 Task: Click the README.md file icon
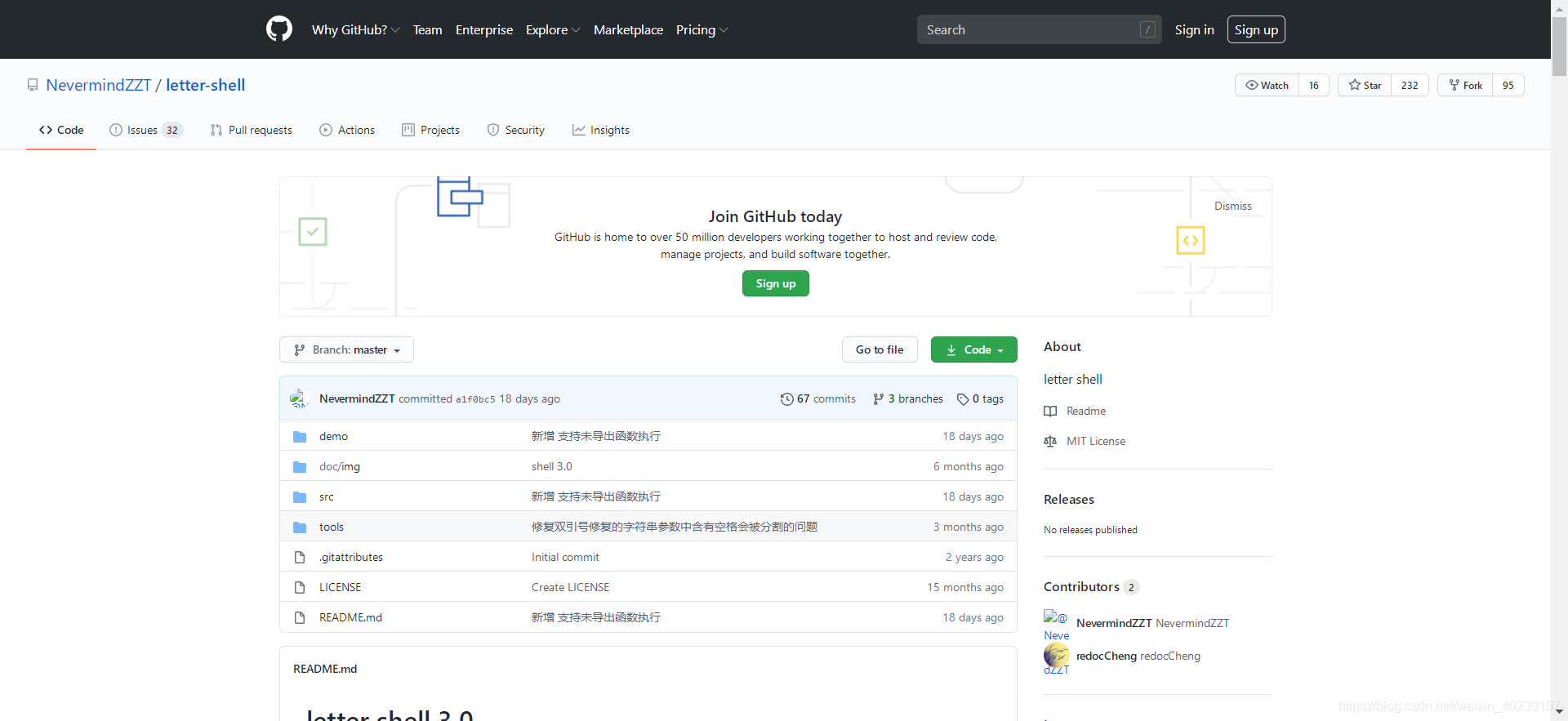(x=300, y=618)
